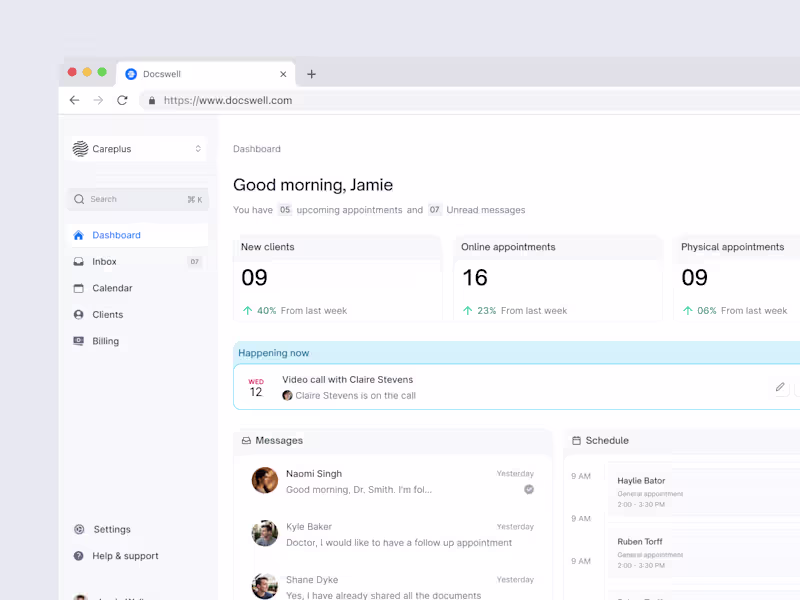The width and height of the screenshot is (800, 600).
Task: Click the sidebar Search field
Action: click(137, 199)
